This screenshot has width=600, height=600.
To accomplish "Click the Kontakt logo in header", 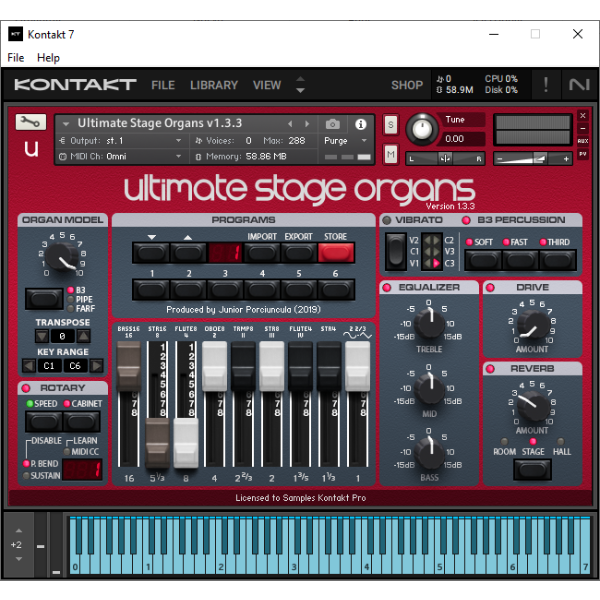I will [75, 85].
